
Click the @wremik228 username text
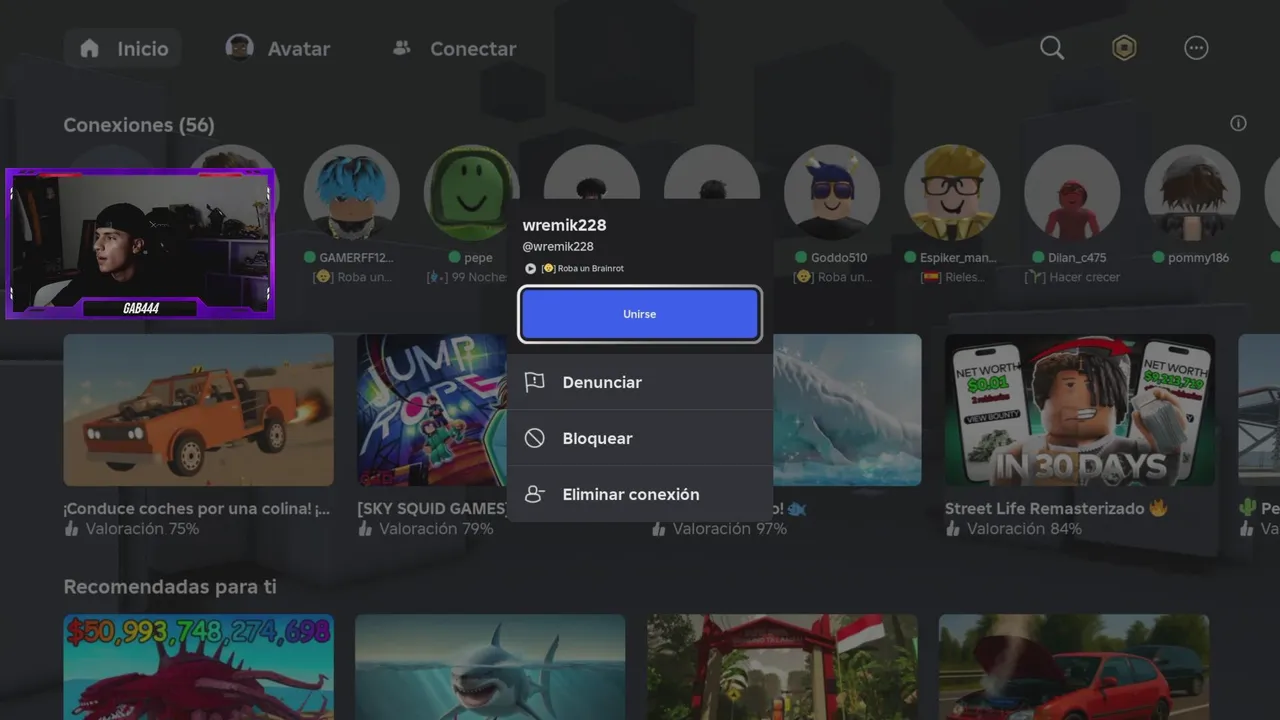(x=558, y=247)
